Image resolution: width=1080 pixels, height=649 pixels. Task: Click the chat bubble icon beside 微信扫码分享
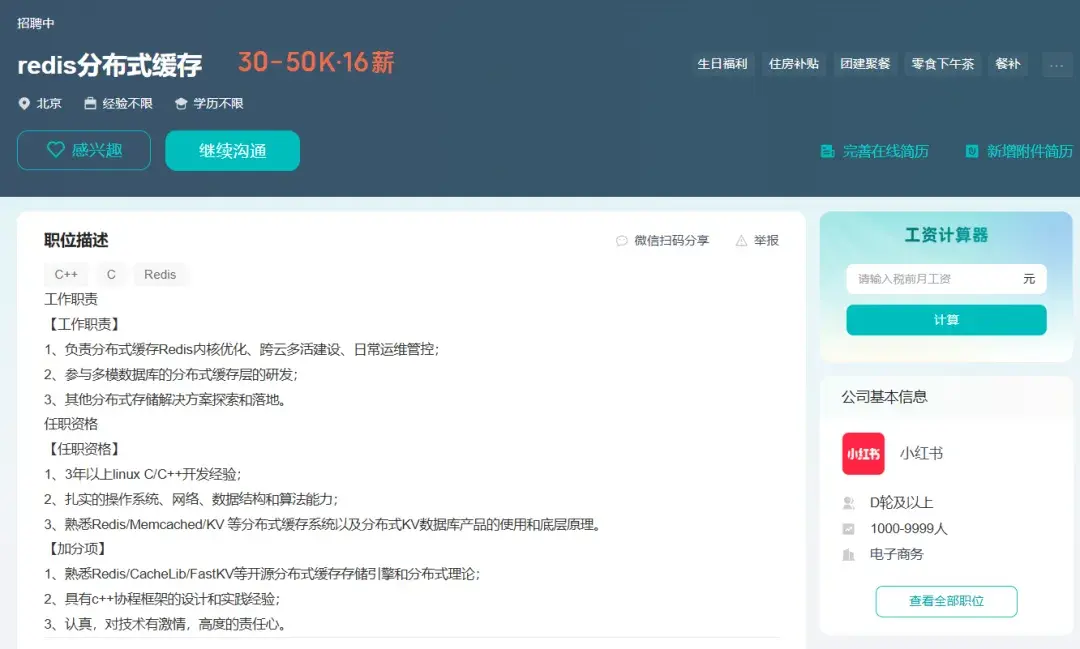(x=621, y=240)
